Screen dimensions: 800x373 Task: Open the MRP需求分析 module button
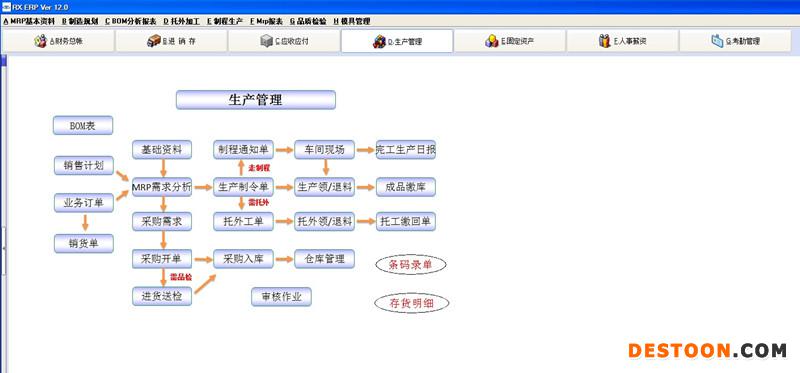[x=162, y=187]
